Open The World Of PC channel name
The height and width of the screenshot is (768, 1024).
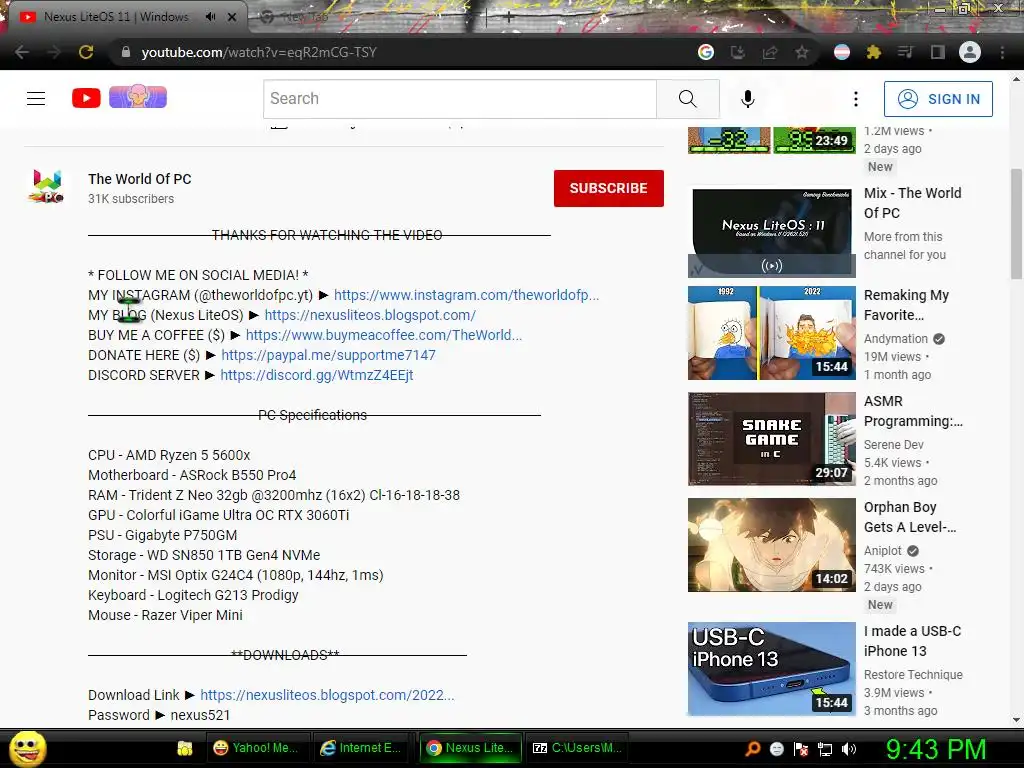[x=140, y=179]
